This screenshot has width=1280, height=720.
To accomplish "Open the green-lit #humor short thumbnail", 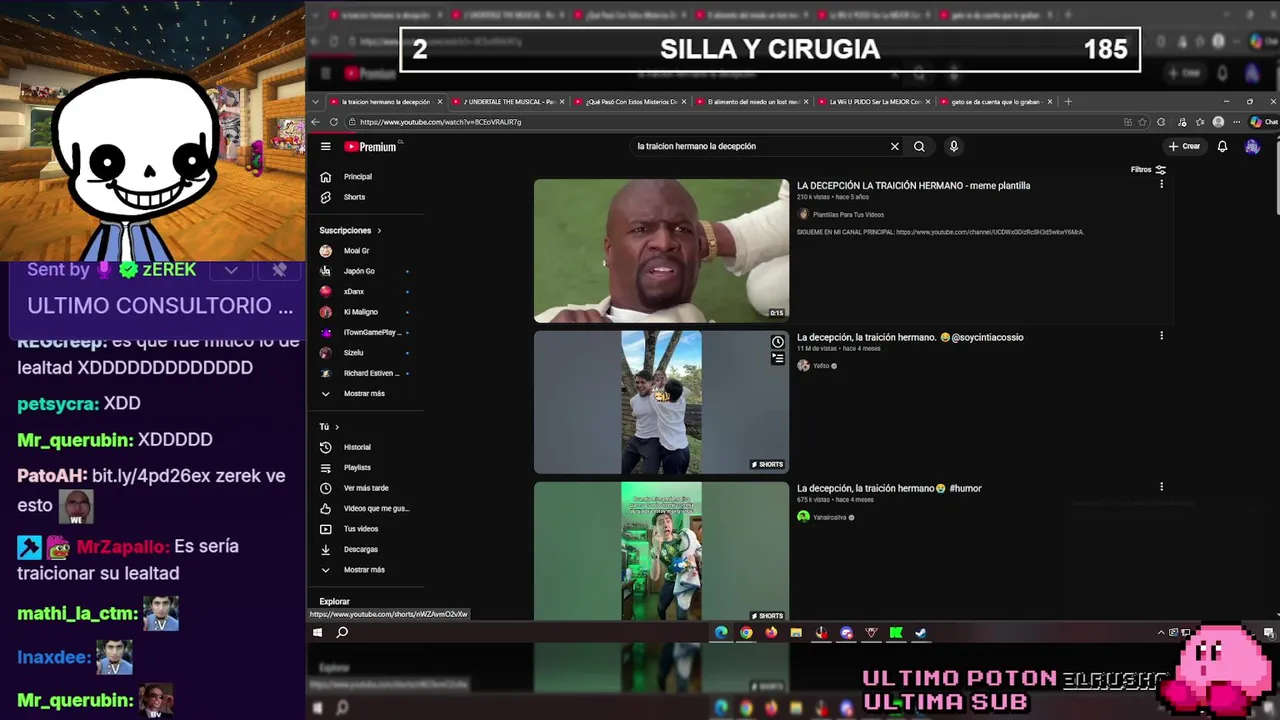I will [x=661, y=551].
